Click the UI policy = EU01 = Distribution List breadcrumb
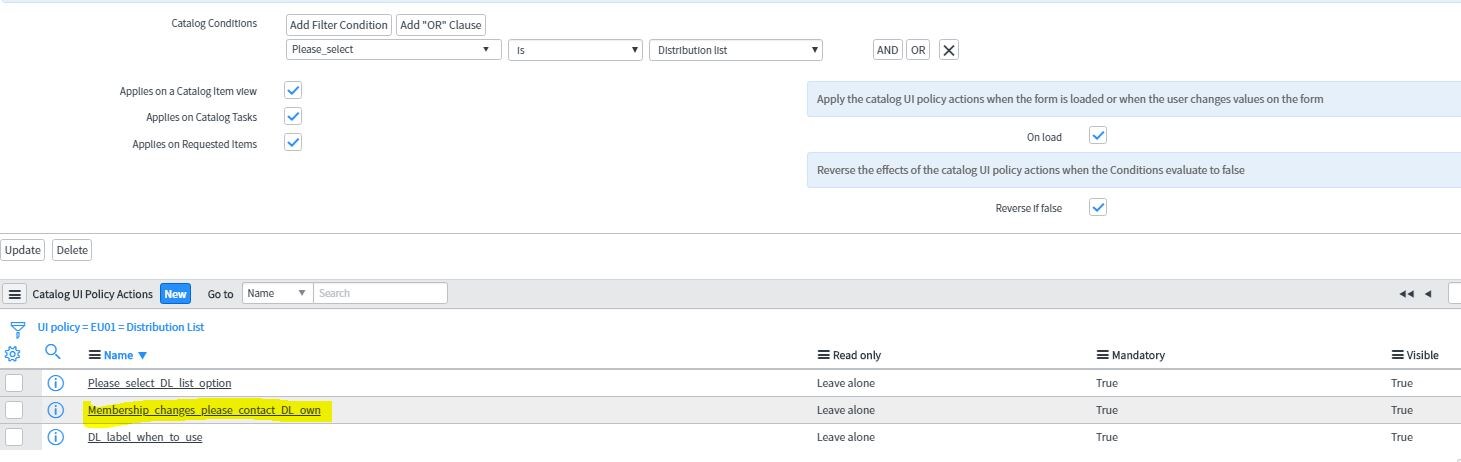Viewport: 1461px width, 462px height. 121,327
